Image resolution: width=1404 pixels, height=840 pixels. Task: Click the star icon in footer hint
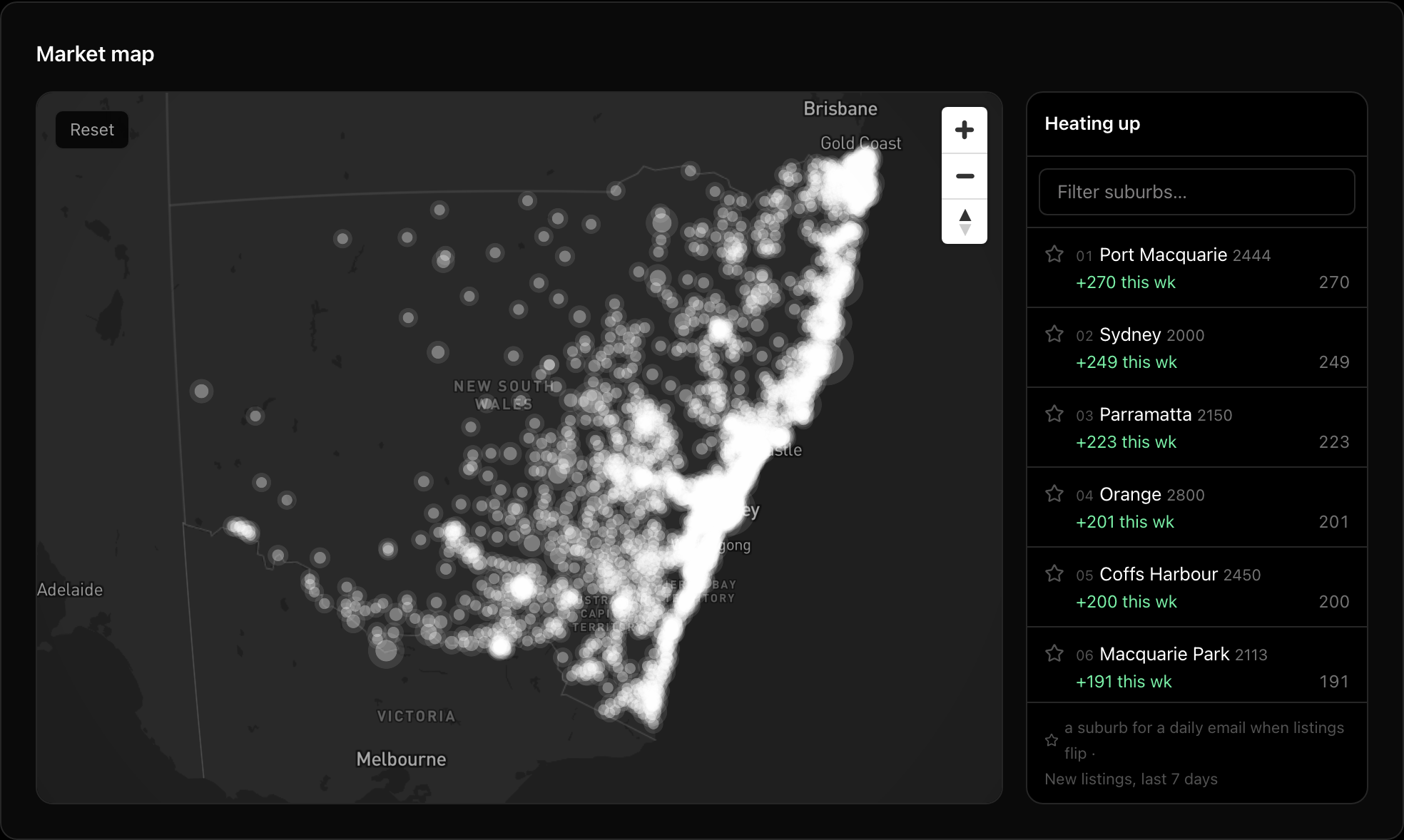[1052, 740]
